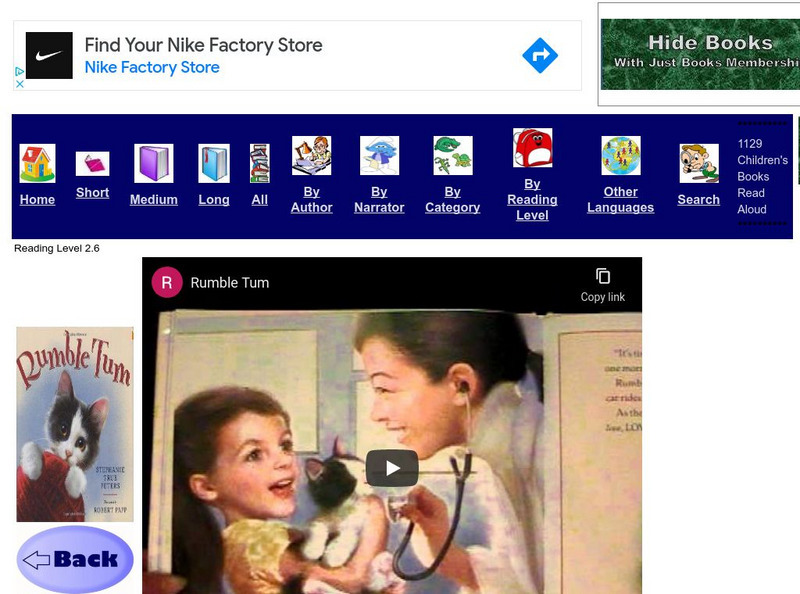Viewport: 800px width, 594px height.
Task: Open the By Category text link
Action: (453, 200)
